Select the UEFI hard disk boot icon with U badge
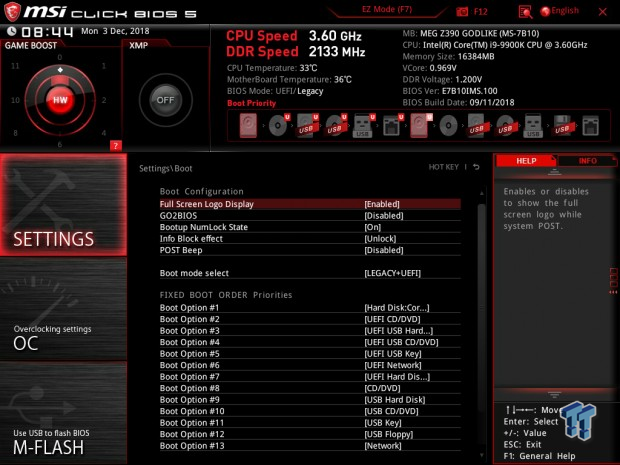 click(420, 126)
